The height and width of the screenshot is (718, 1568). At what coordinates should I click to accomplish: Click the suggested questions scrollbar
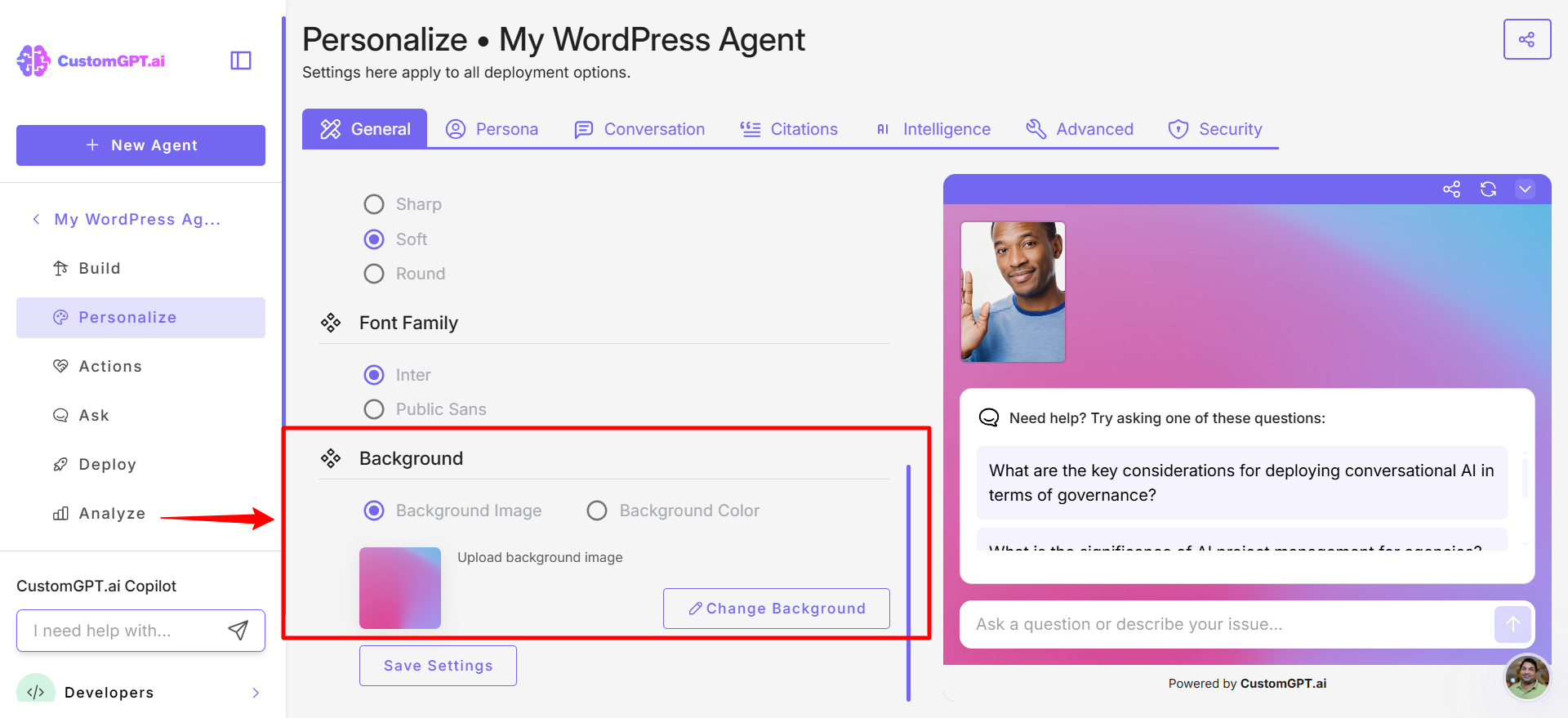pyautogui.click(x=1524, y=477)
